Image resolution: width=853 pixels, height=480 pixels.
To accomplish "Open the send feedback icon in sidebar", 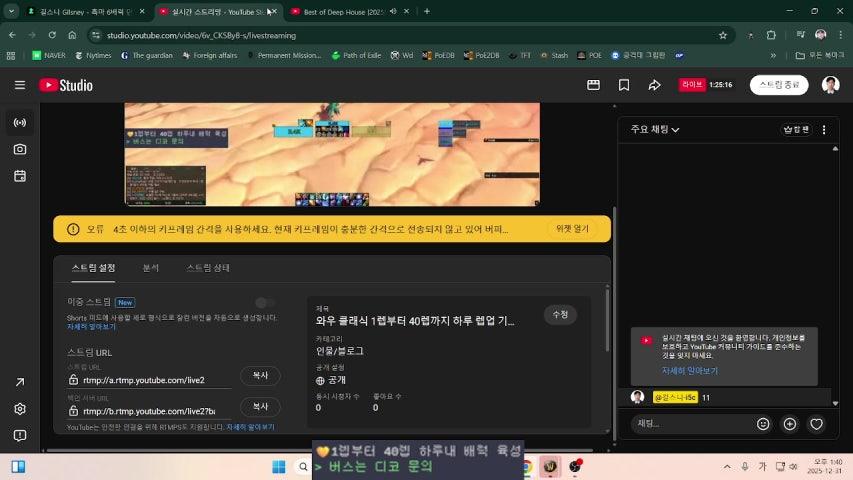I will [x=20, y=435].
